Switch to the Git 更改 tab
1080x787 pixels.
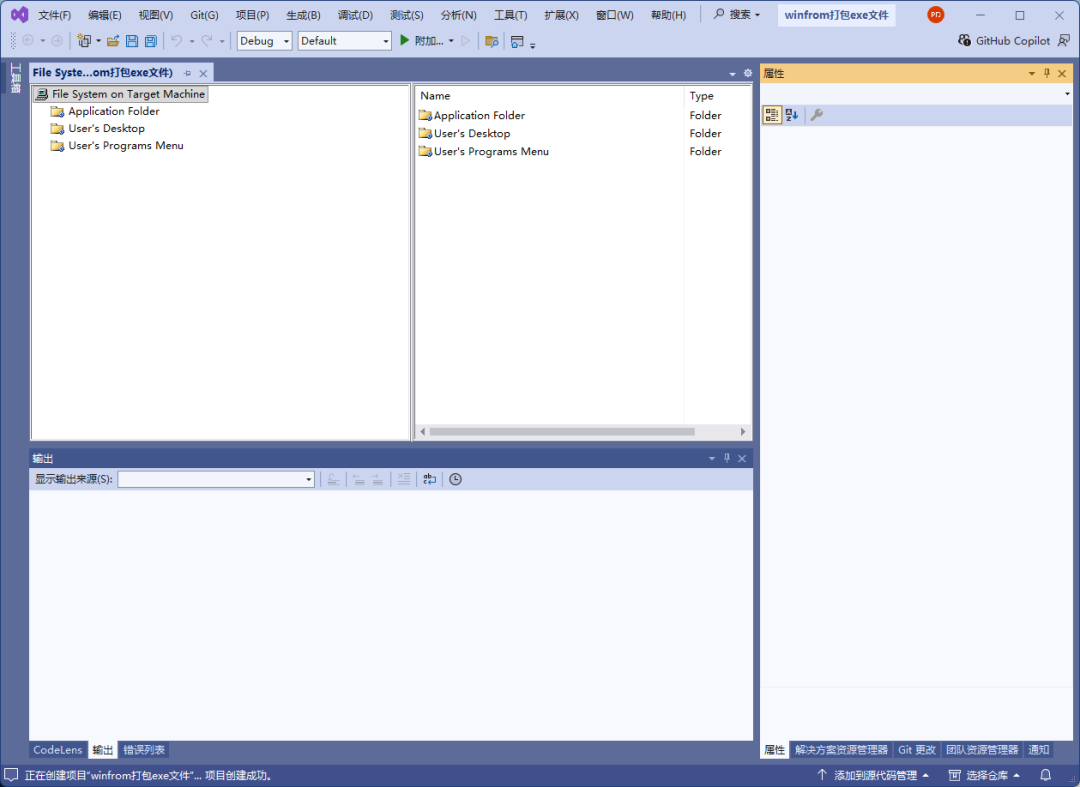(x=917, y=750)
